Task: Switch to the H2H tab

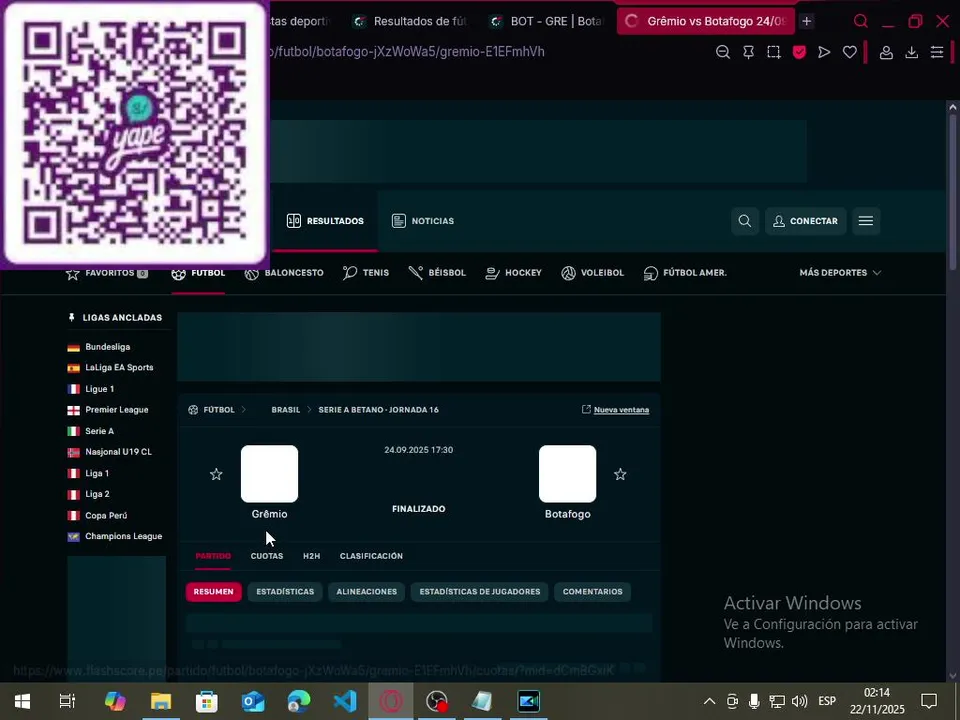Action: [x=312, y=557]
